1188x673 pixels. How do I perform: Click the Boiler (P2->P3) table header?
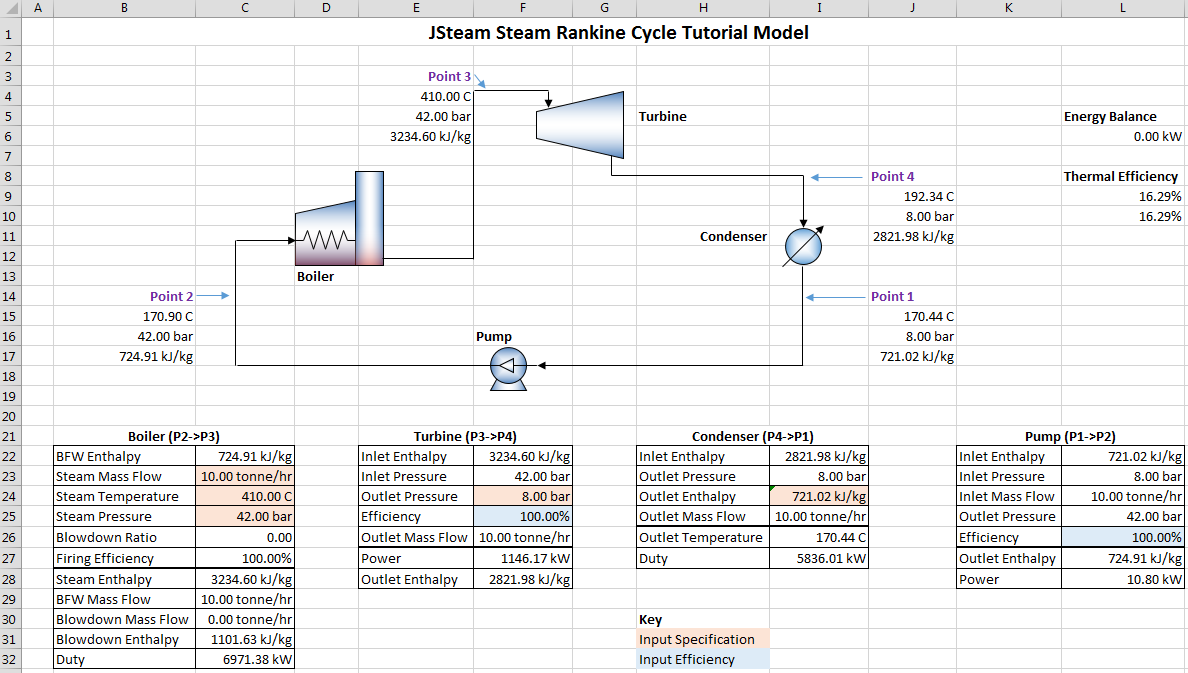[x=174, y=437]
